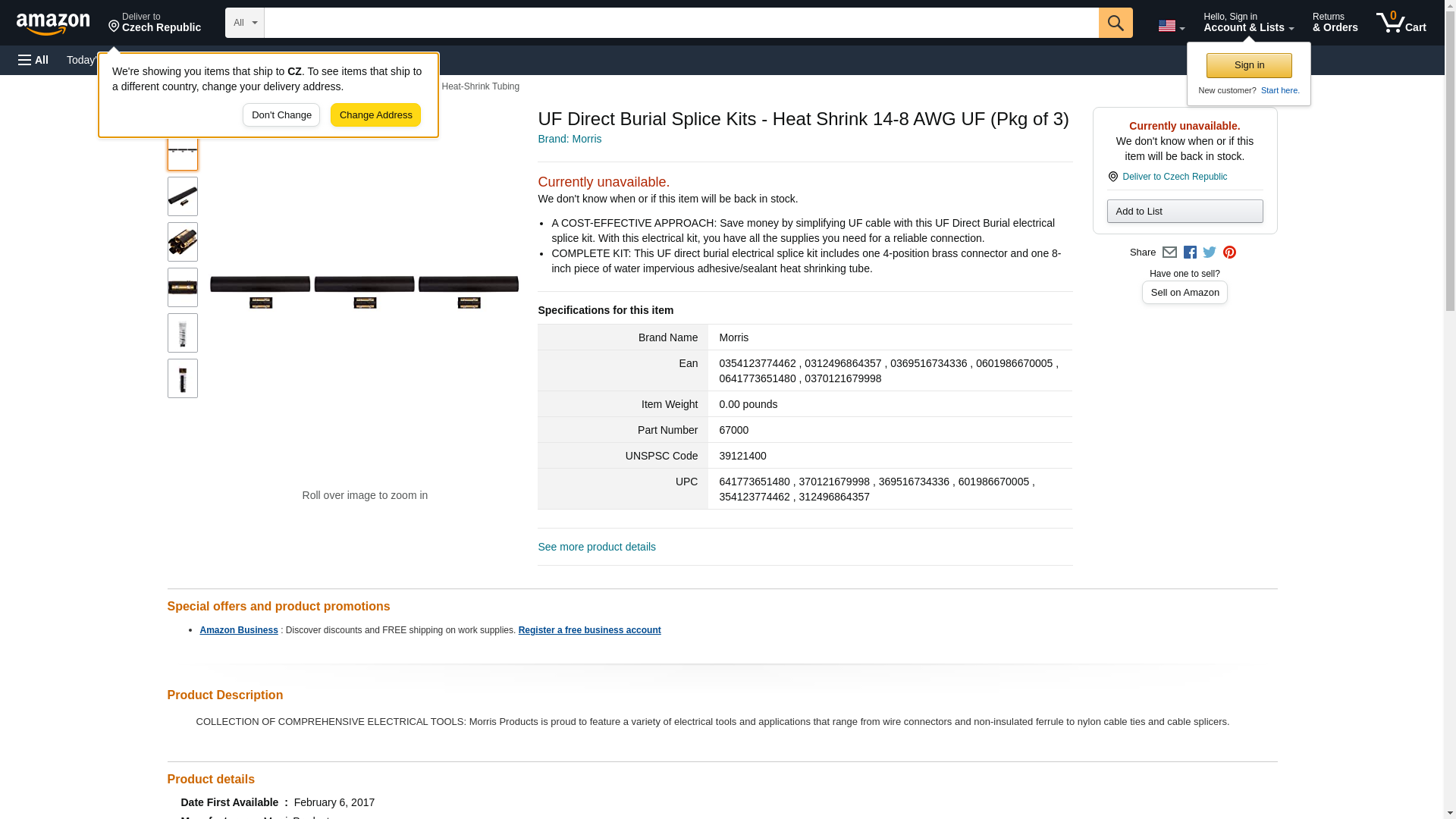This screenshot has height=819, width=1456.
Task: Share on Pinterest icon
Action: click(x=1229, y=253)
